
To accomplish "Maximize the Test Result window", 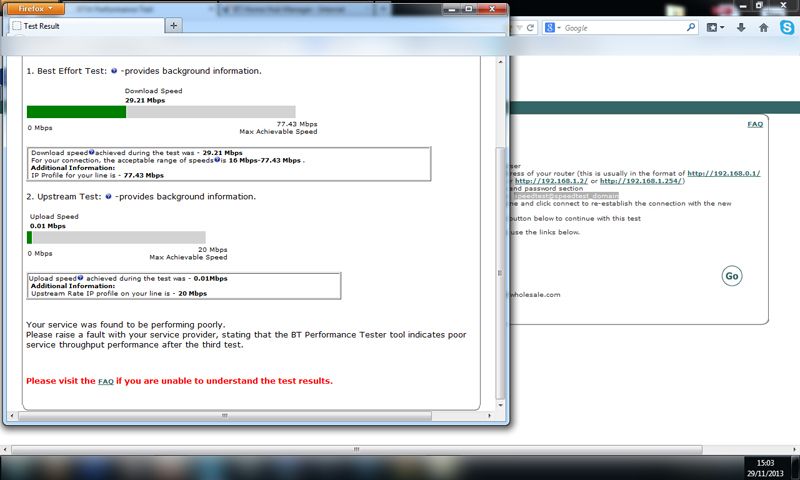I will [x=469, y=9].
